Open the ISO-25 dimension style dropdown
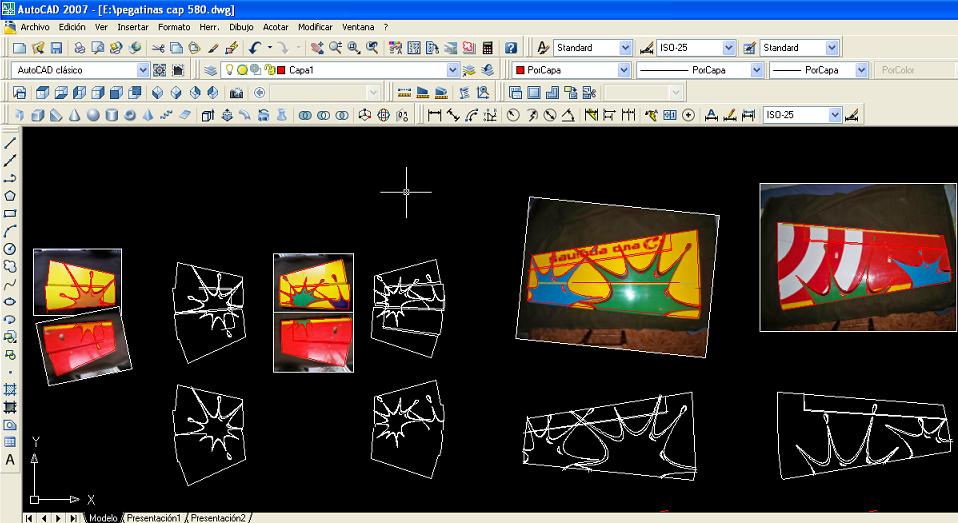The height and width of the screenshot is (523, 958). pos(728,48)
